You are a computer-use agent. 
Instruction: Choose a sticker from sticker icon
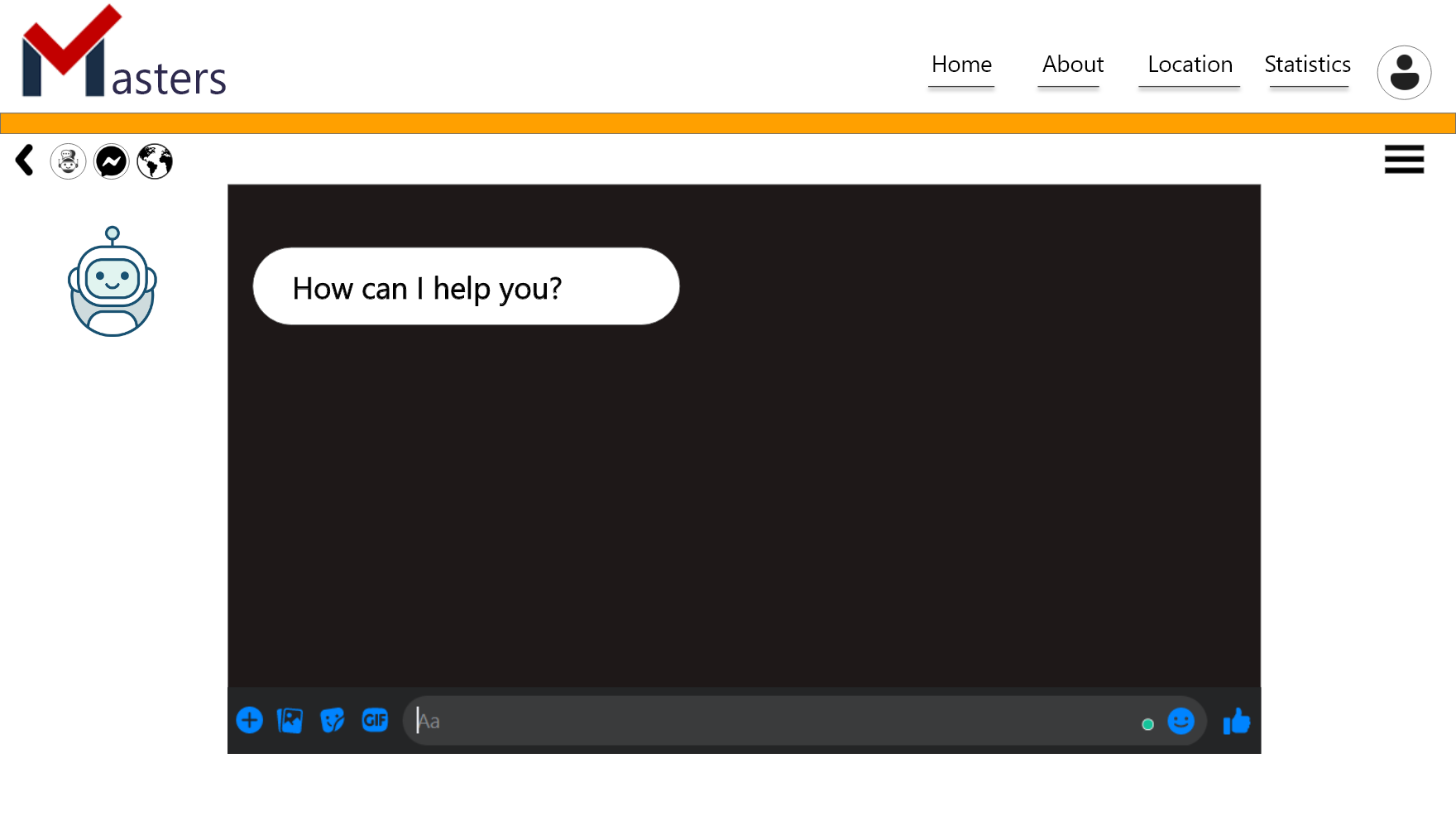point(333,721)
